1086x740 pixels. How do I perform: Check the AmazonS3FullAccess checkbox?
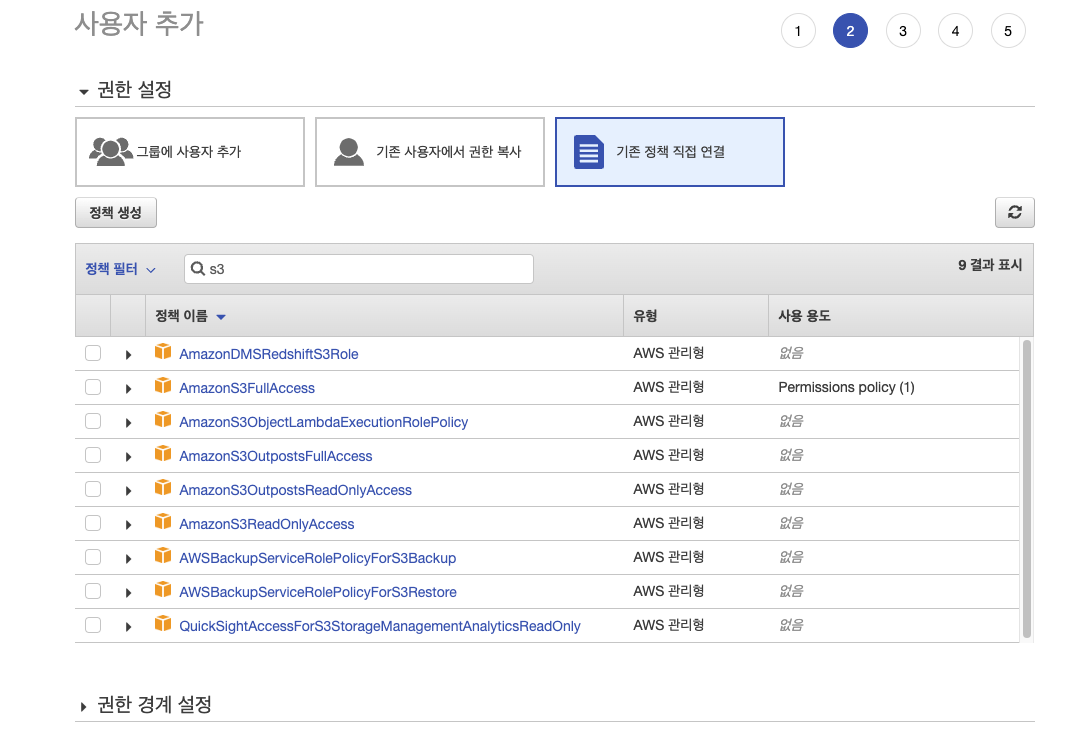pyautogui.click(x=93, y=387)
